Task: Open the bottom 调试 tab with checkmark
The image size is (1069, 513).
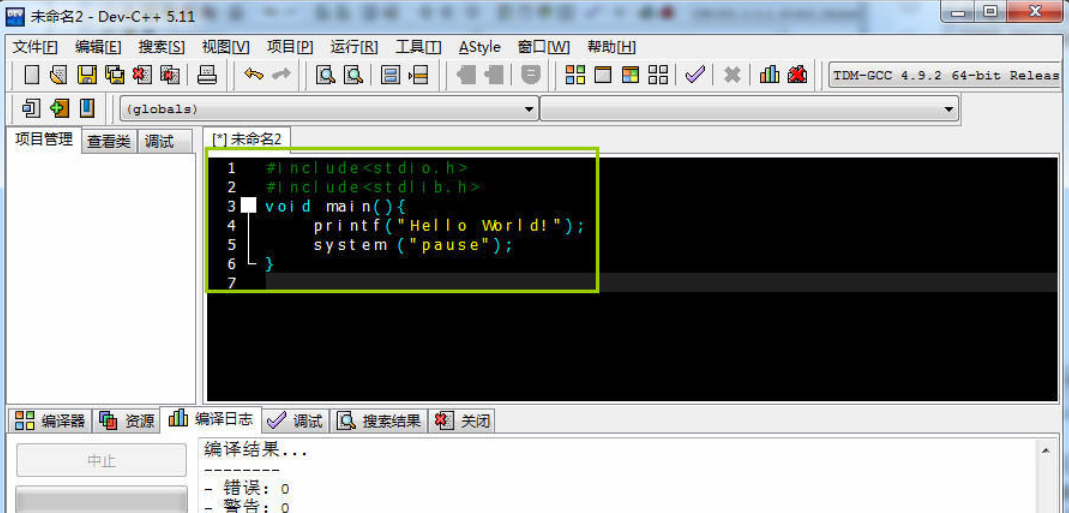Action: pyautogui.click(x=296, y=421)
